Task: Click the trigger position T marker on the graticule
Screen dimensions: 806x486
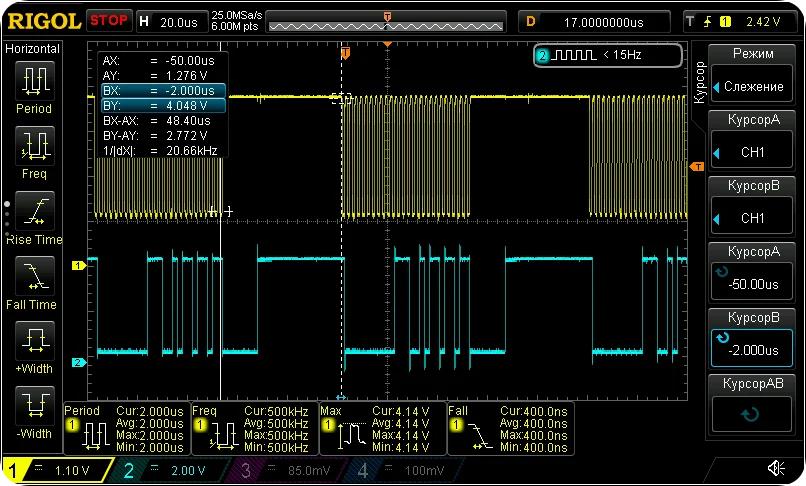Action: 345,52
